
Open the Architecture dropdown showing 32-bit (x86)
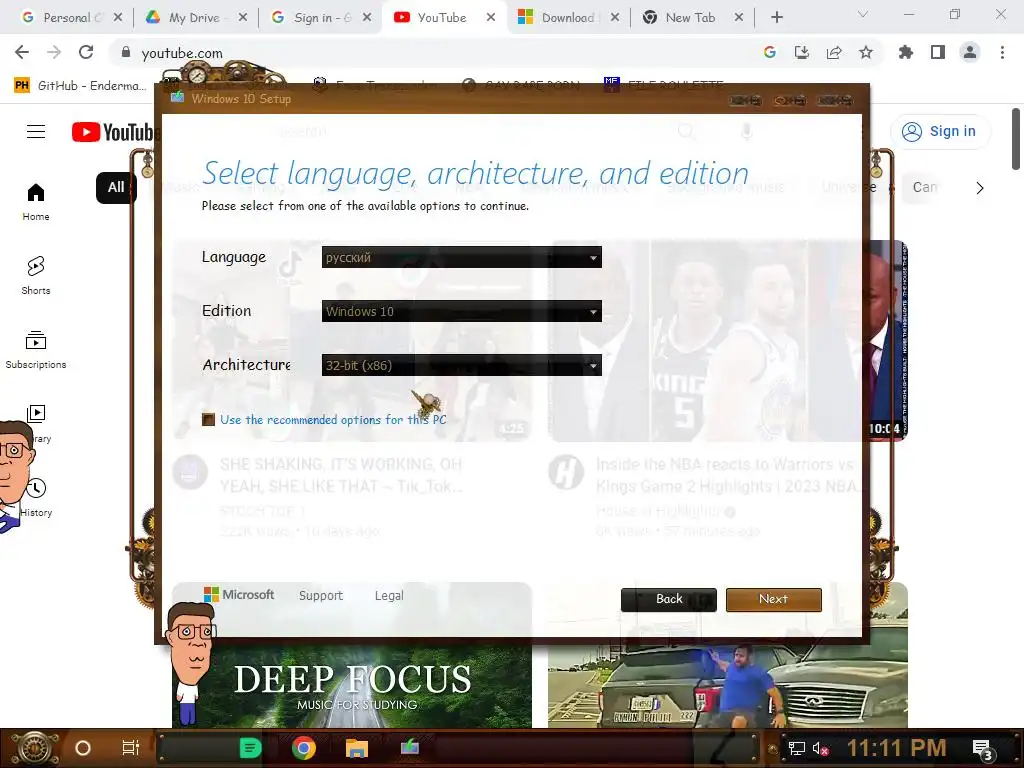pyautogui.click(x=461, y=365)
